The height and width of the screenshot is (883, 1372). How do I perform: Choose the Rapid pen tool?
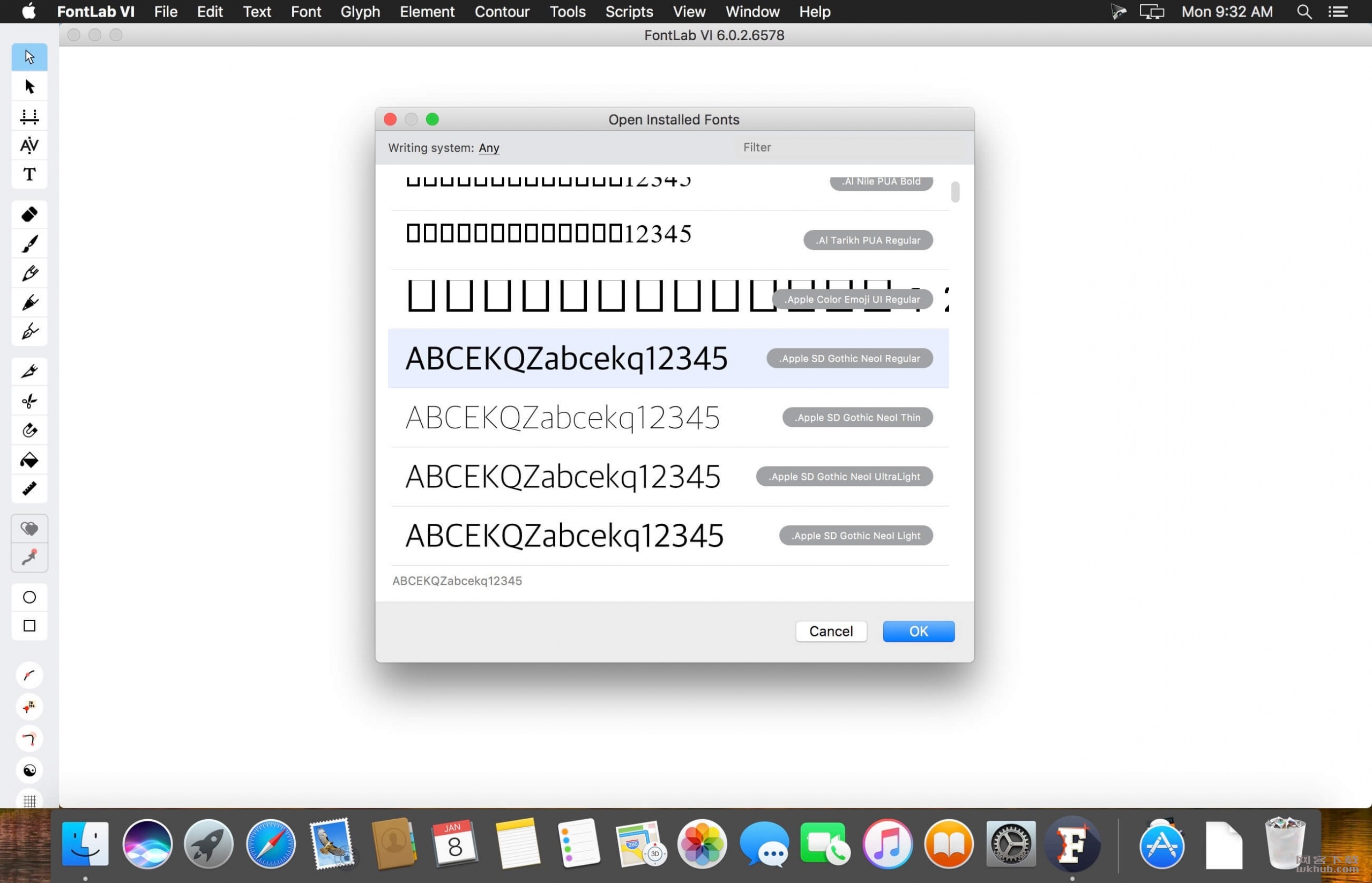tap(29, 331)
